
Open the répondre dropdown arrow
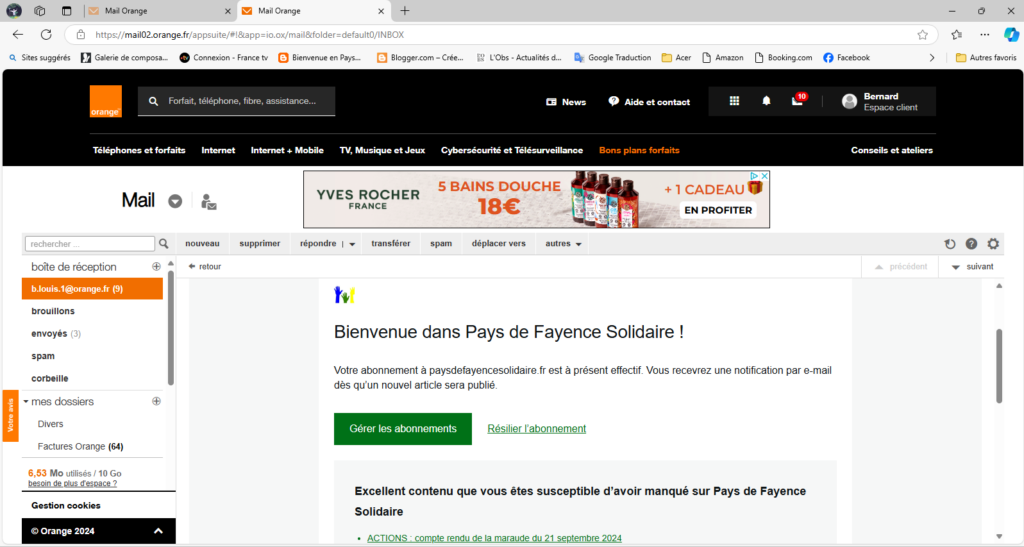[352, 244]
